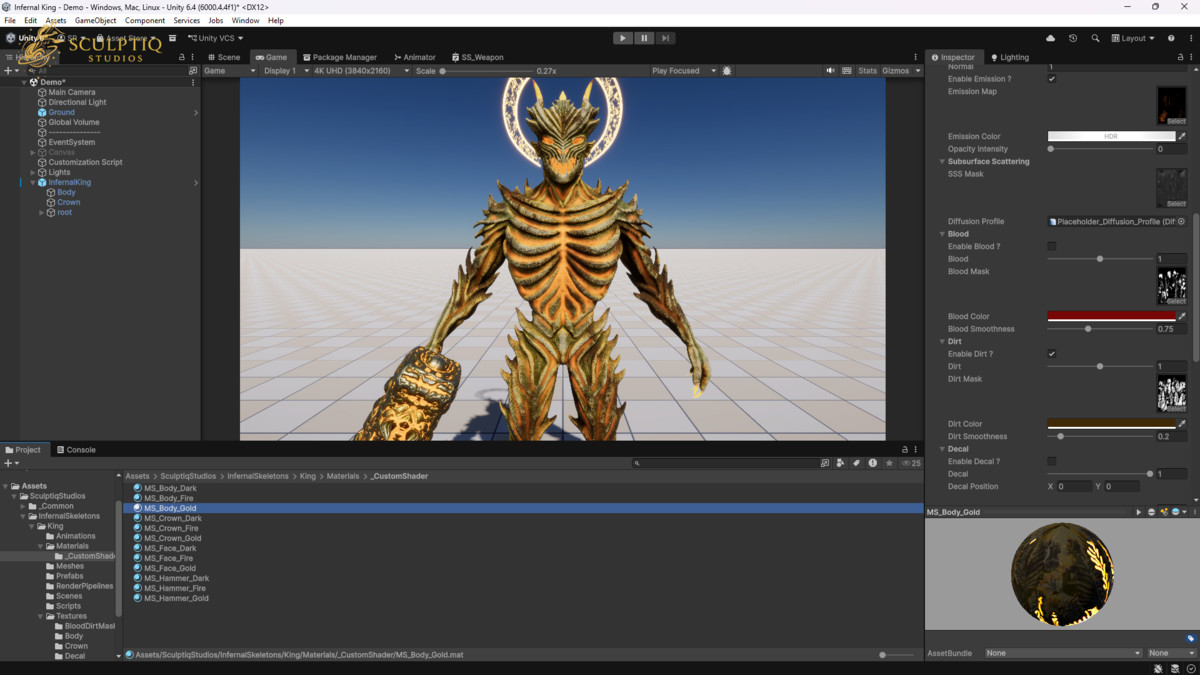
Task: Click the Blood Color swatch
Action: pyautogui.click(x=1111, y=316)
